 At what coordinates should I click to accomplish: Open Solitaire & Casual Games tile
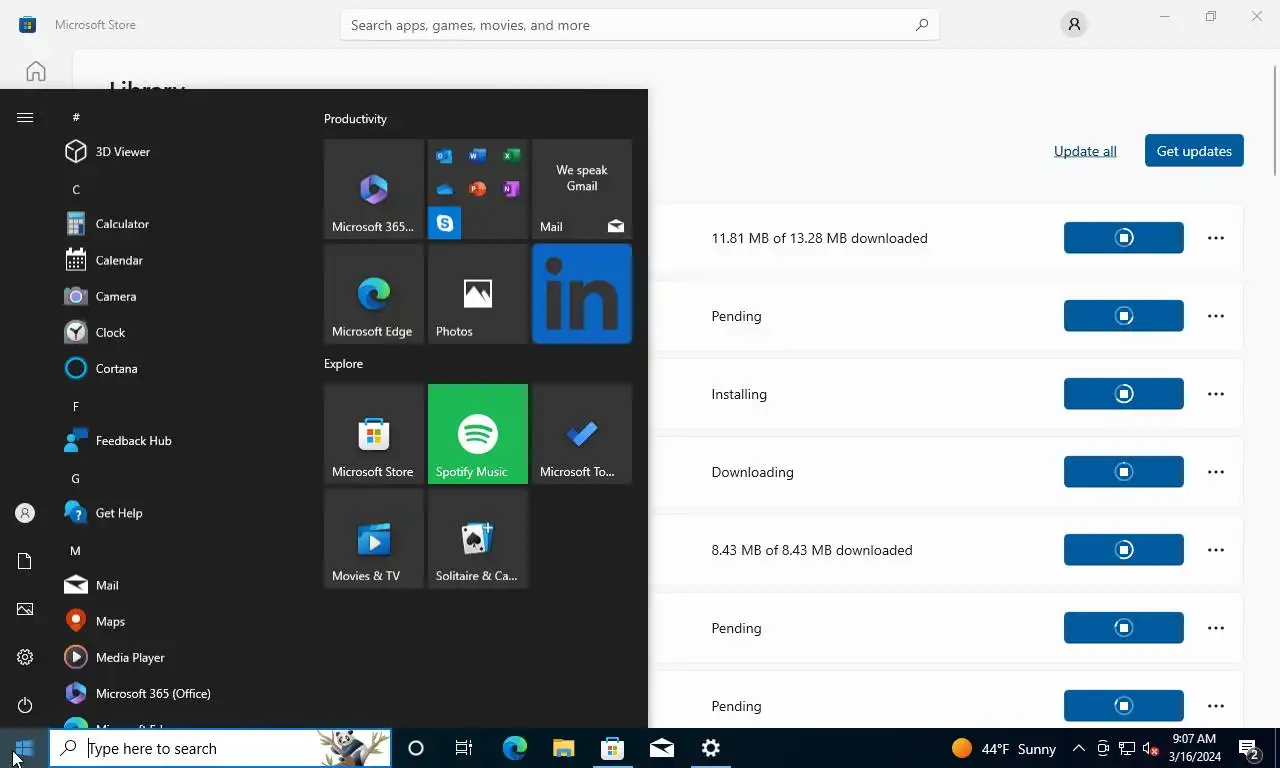coord(478,538)
